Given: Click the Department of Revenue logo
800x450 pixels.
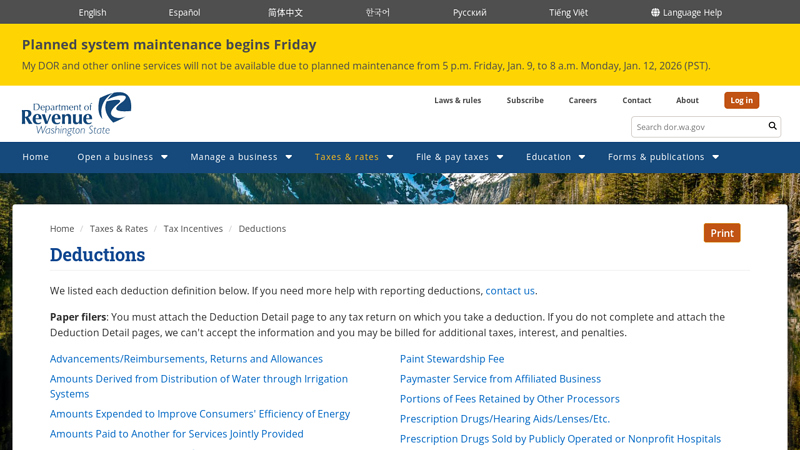Looking at the screenshot, I should coord(77,113).
